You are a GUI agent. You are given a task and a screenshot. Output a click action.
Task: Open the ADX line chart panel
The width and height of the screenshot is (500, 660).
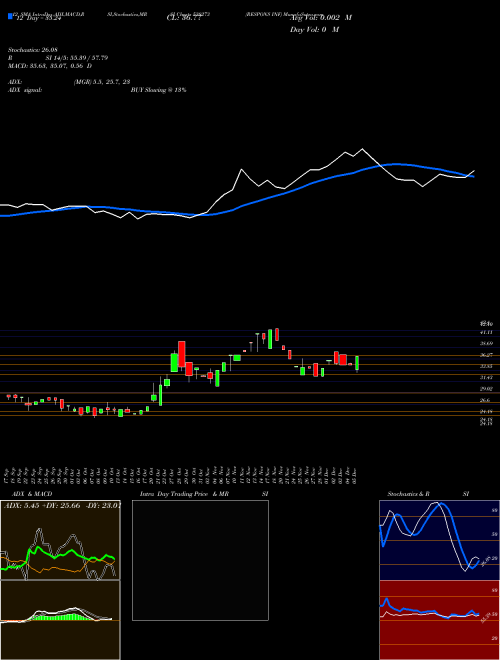pos(60,540)
